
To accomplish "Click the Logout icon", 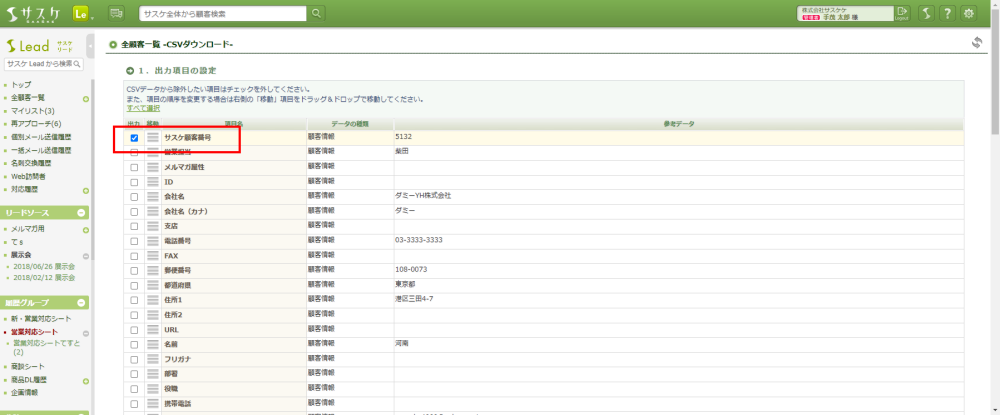I will pos(902,13).
